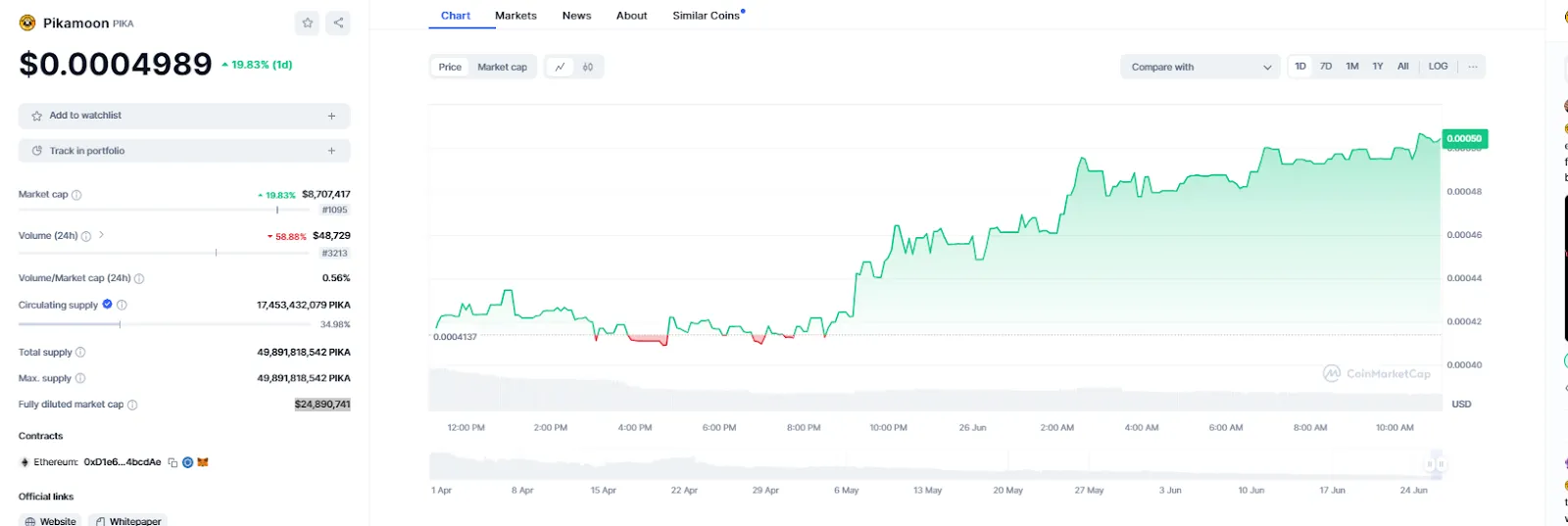Click the share icon next to Pikamoon title
Viewport: 1568px width, 526px height.
(x=338, y=23)
